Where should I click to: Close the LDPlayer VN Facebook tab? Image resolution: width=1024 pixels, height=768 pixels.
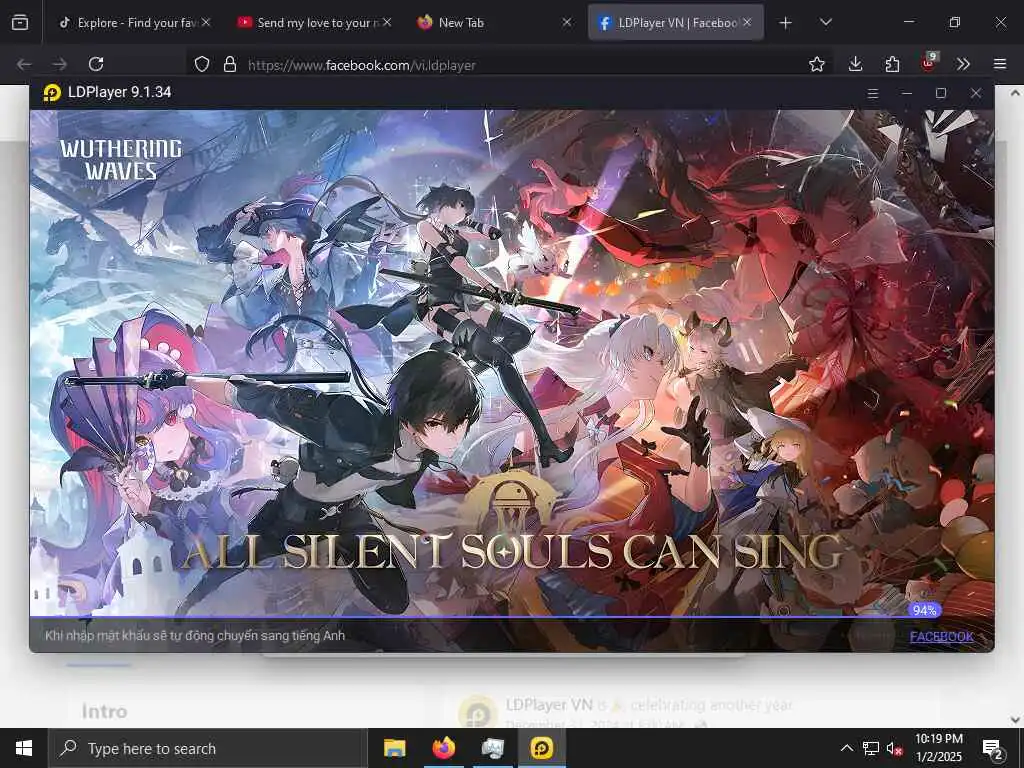pos(747,22)
